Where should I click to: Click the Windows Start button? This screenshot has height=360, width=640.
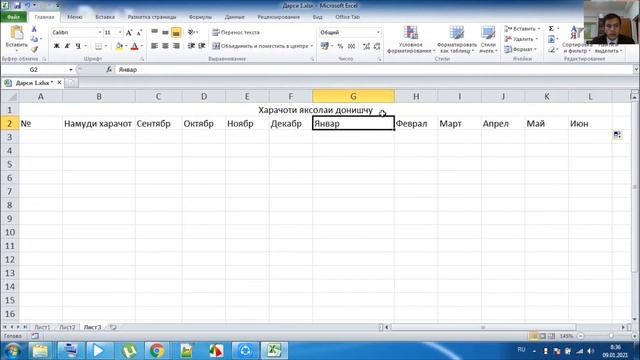(x=12, y=351)
